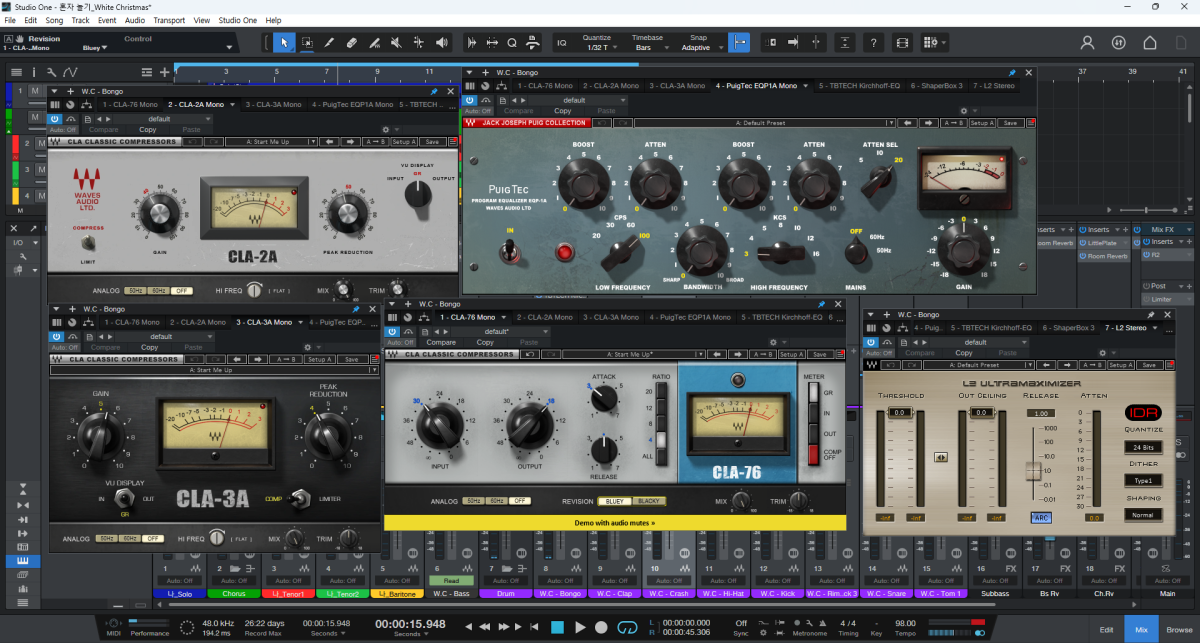Expand CLA-2A Mono tab dropdown arrow

(x=234, y=104)
